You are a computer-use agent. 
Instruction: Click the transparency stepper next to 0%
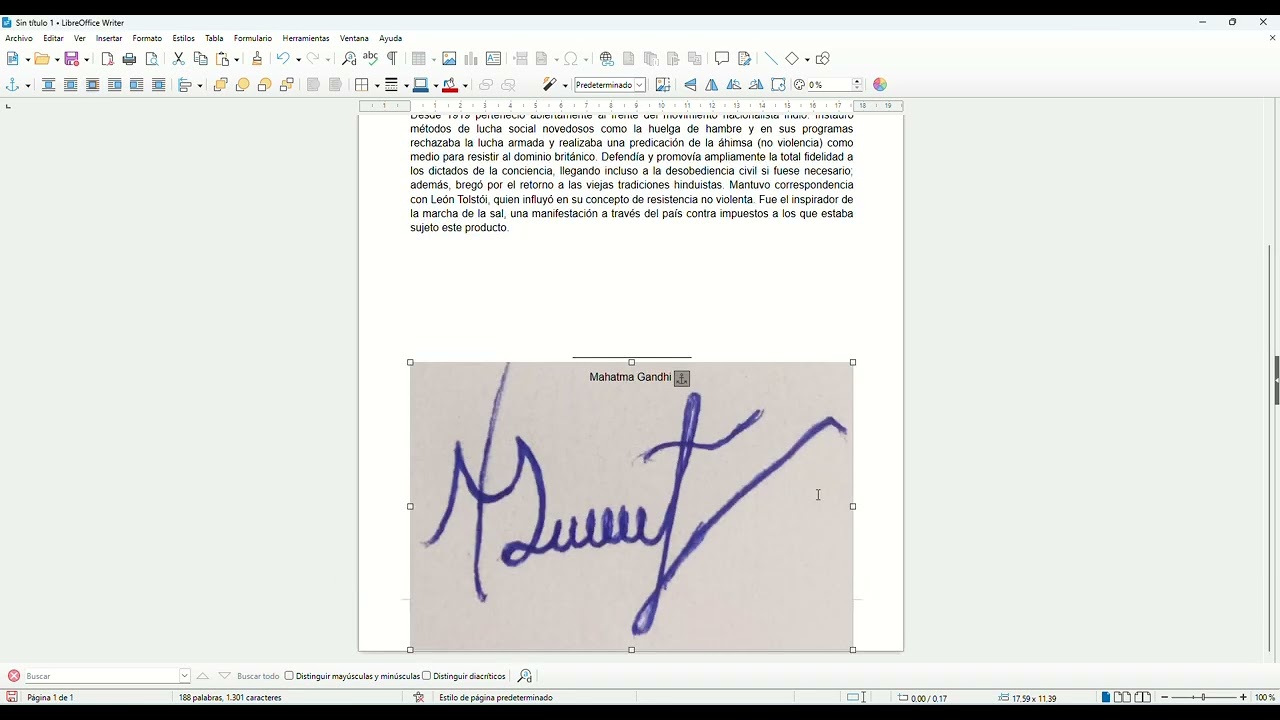click(x=858, y=85)
